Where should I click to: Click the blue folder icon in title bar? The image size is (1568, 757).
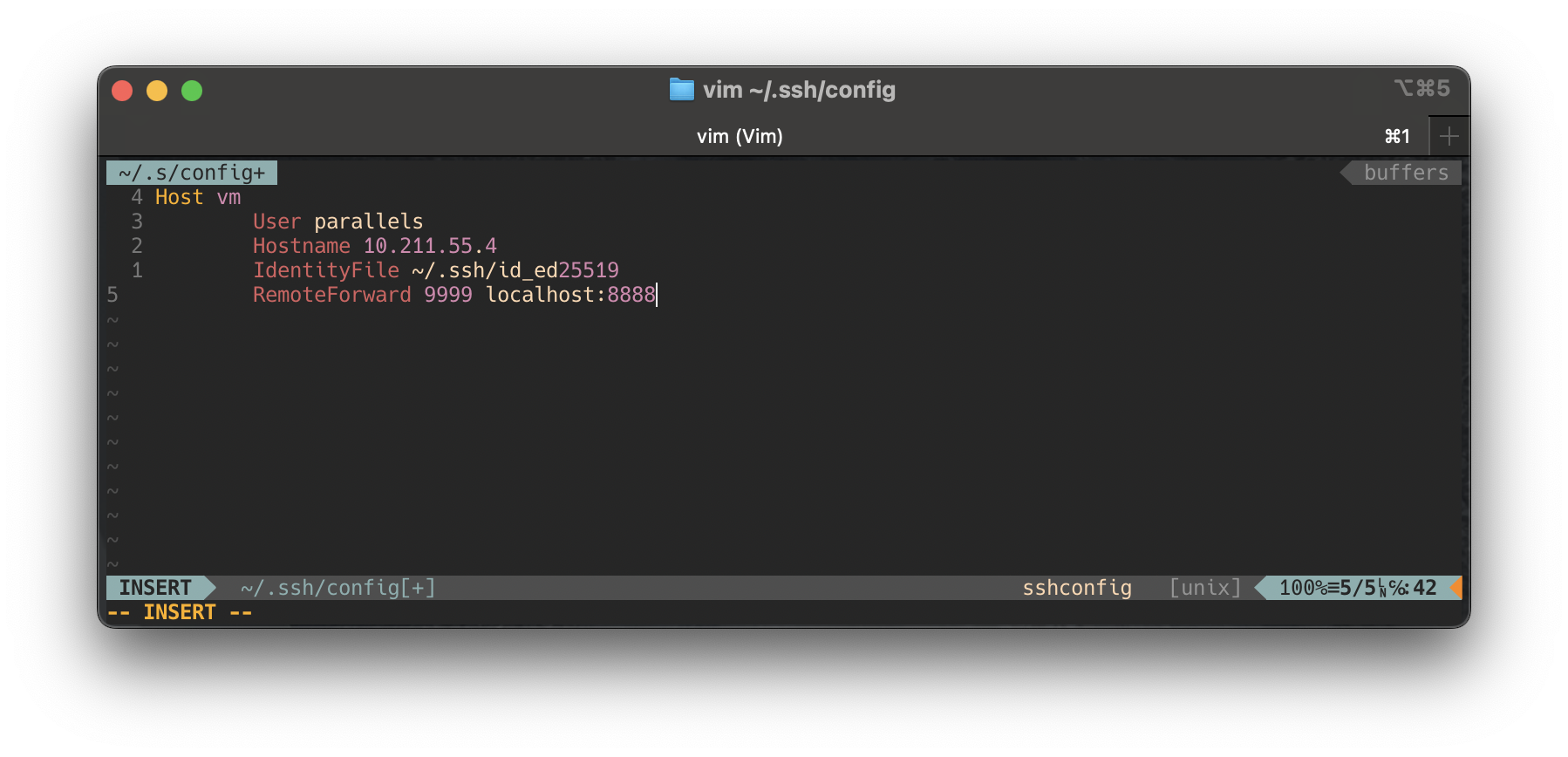tap(681, 90)
